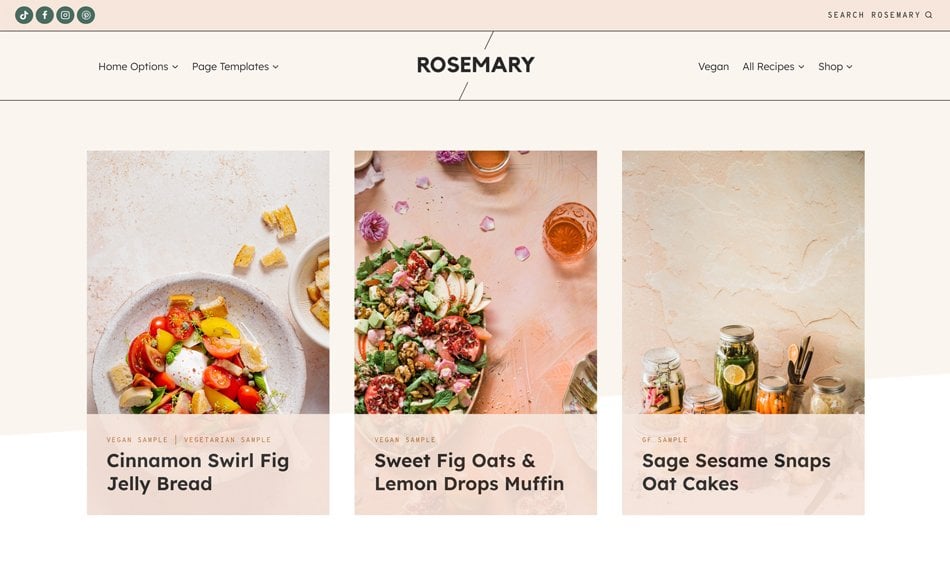
Task: Click the fig walnut salad platter photo
Action: (475, 282)
